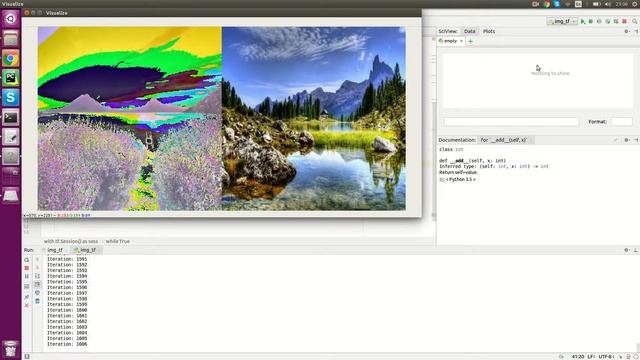Click the SciView expression input field
Image resolution: width=640 pixels, height=360 pixels.
511,122
